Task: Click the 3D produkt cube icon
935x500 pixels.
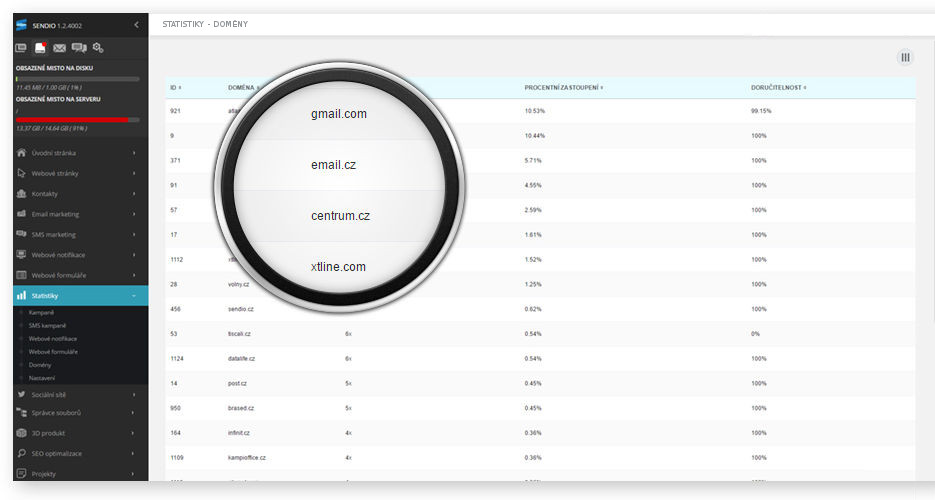Action: pos(21,433)
